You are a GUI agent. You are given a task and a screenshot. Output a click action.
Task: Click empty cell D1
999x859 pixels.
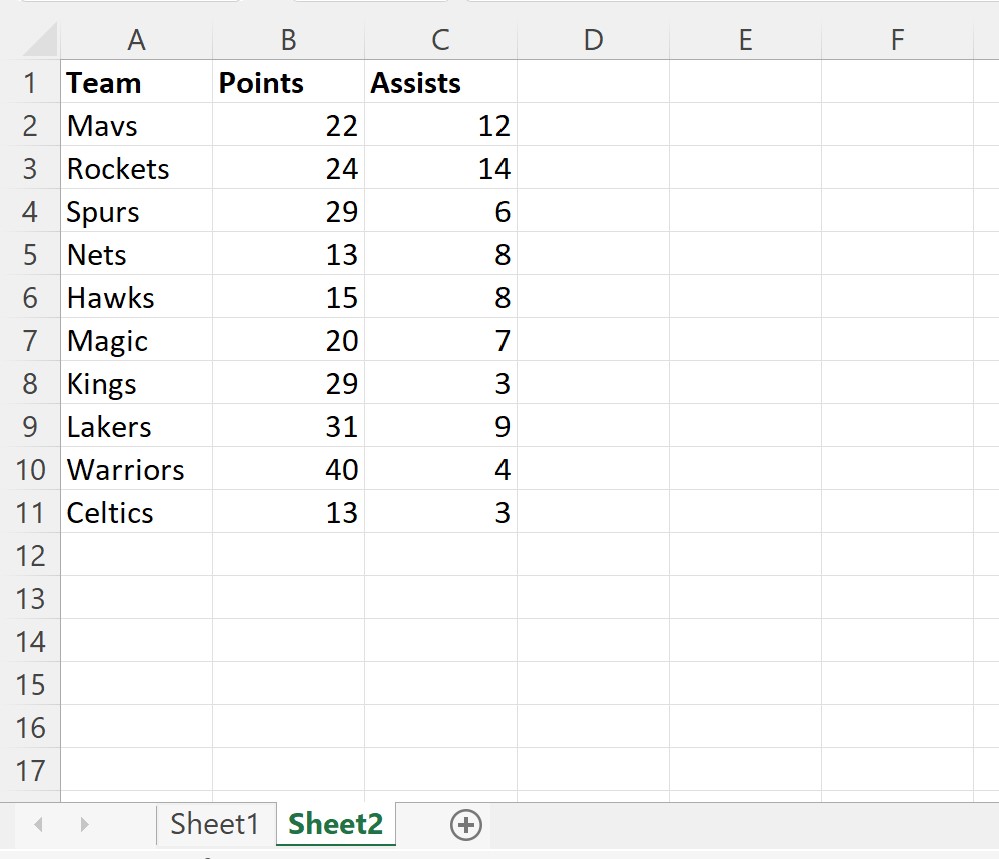pos(593,82)
